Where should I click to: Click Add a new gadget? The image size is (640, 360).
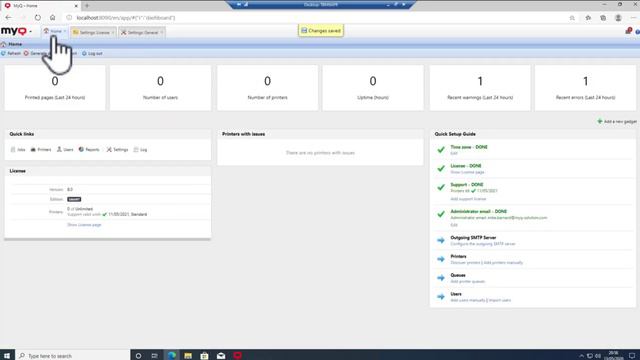click(617, 122)
